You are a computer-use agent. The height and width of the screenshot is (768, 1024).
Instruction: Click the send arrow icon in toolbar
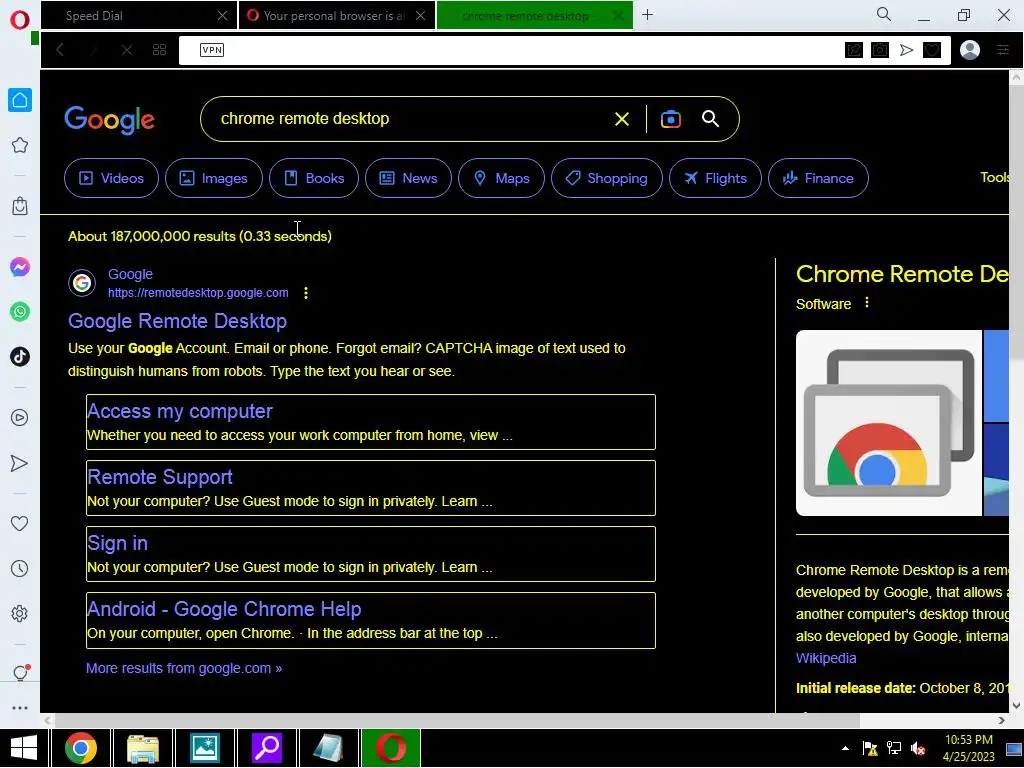tap(906, 50)
